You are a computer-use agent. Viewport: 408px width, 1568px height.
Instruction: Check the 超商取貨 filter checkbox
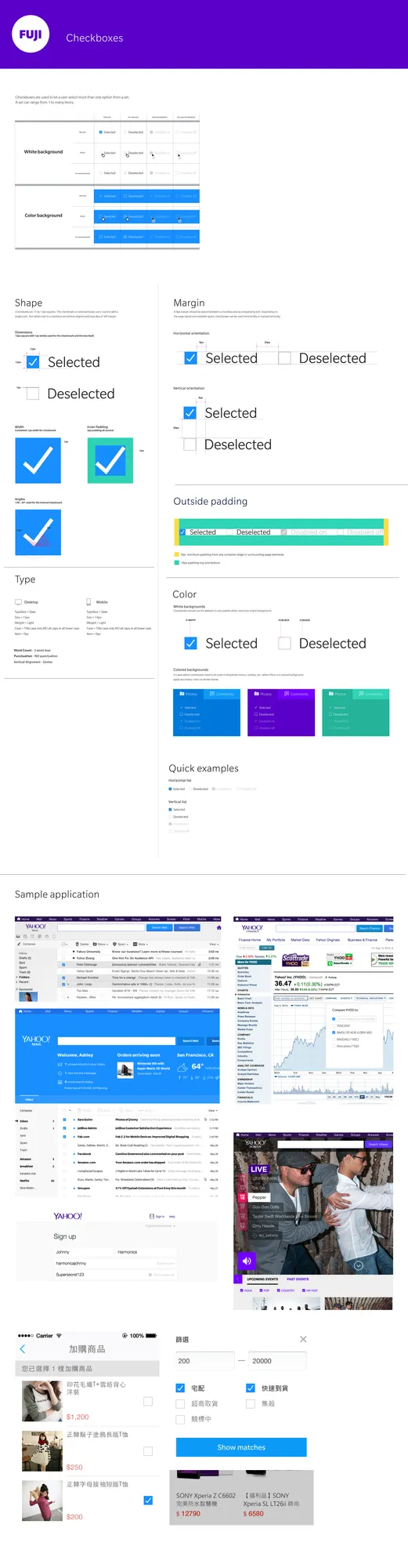click(180, 1403)
